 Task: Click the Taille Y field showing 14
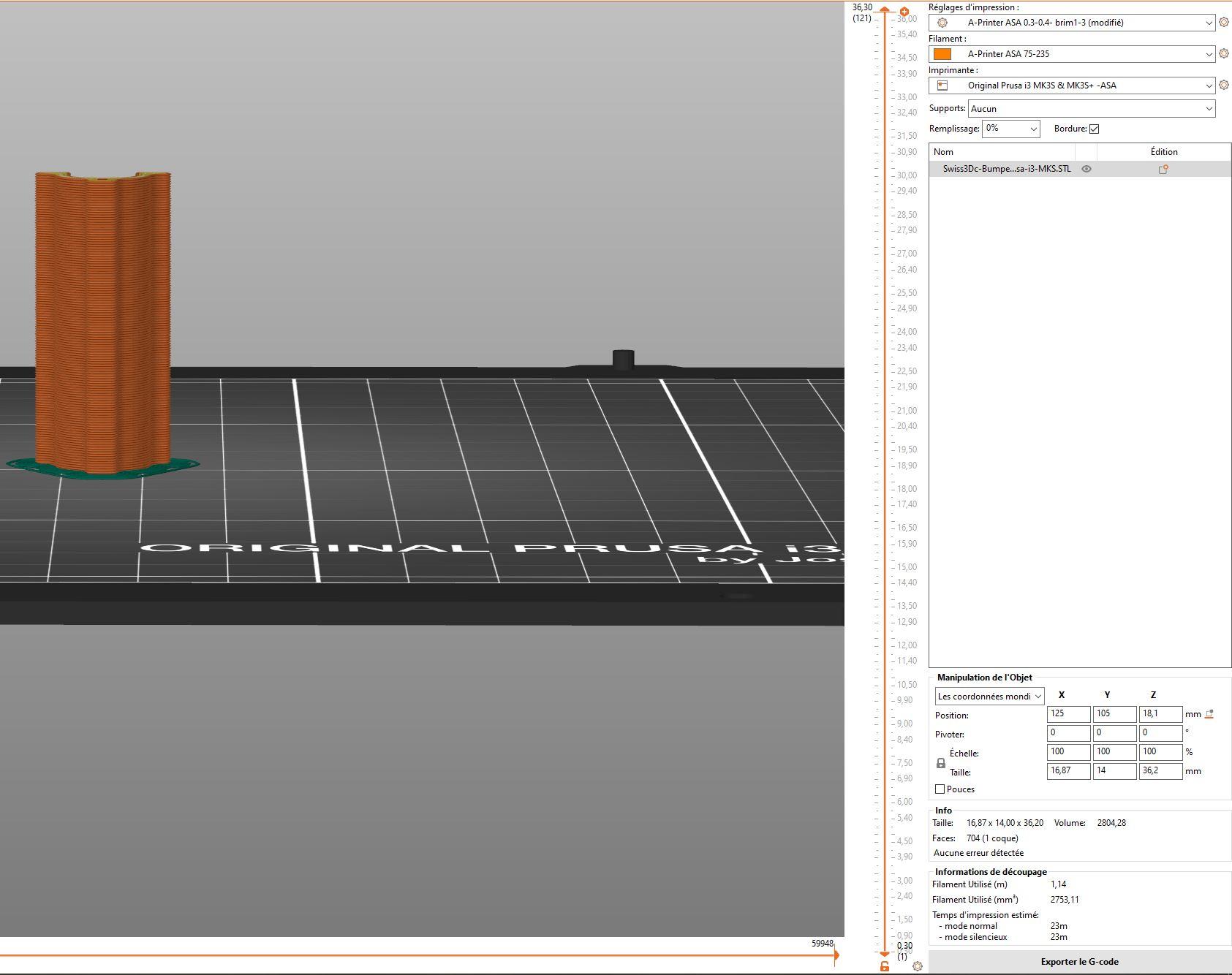1115,771
